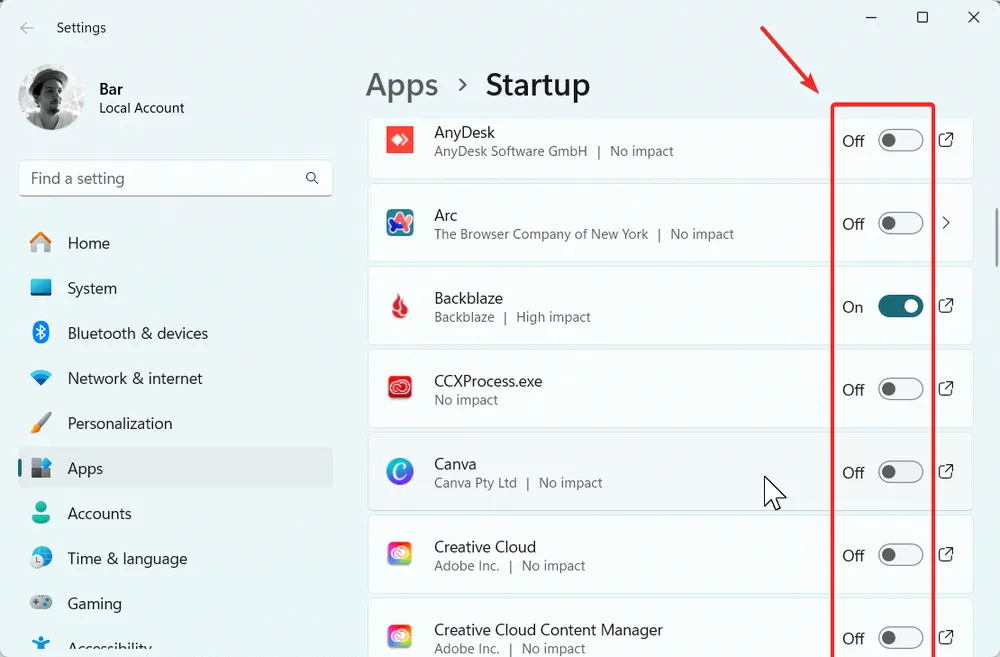Image resolution: width=1000 pixels, height=657 pixels.
Task: Expand Arc startup details chevron
Action: point(946,223)
